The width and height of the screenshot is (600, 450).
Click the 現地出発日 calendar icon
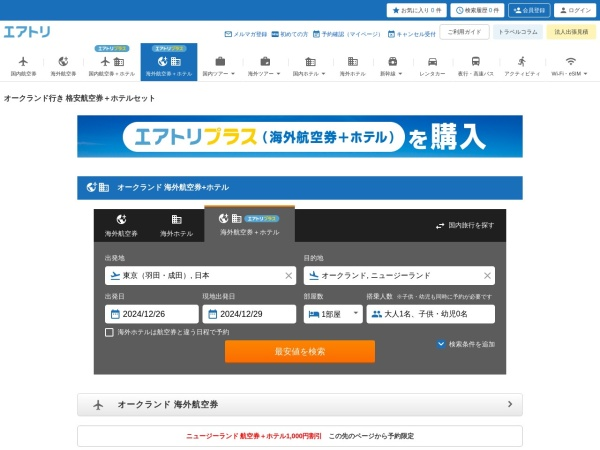[x=213, y=314]
